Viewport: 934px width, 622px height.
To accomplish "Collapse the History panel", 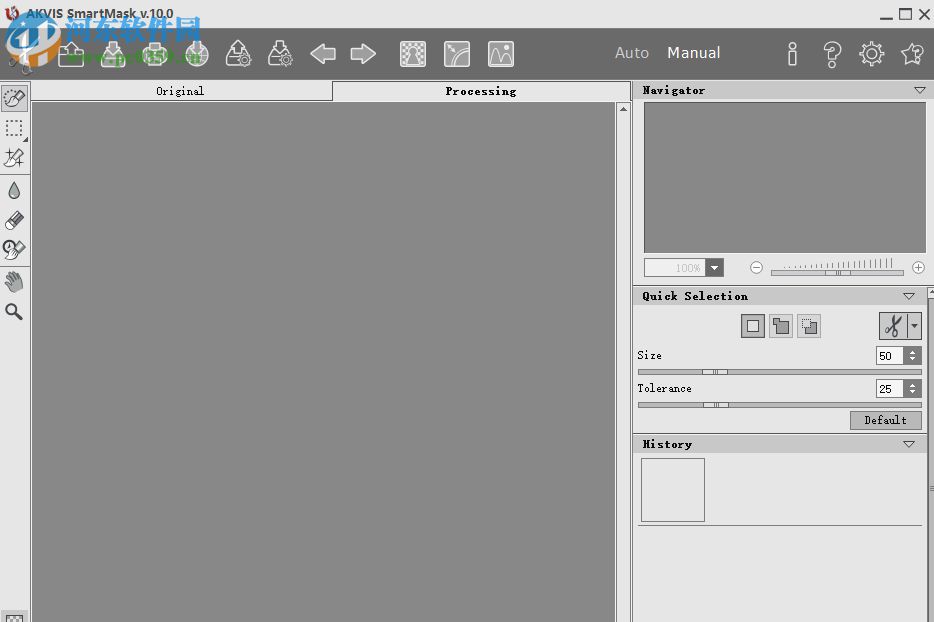I will tap(909, 444).
